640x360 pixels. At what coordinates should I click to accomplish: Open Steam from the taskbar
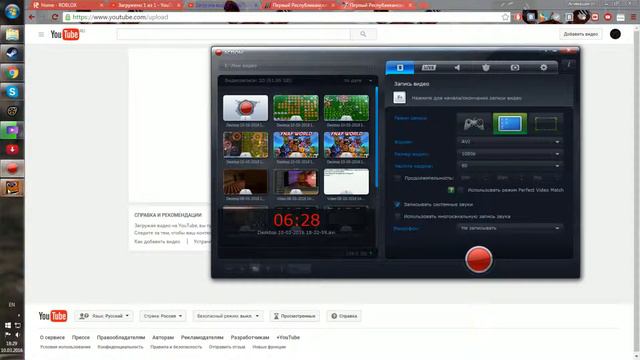pos(12,54)
